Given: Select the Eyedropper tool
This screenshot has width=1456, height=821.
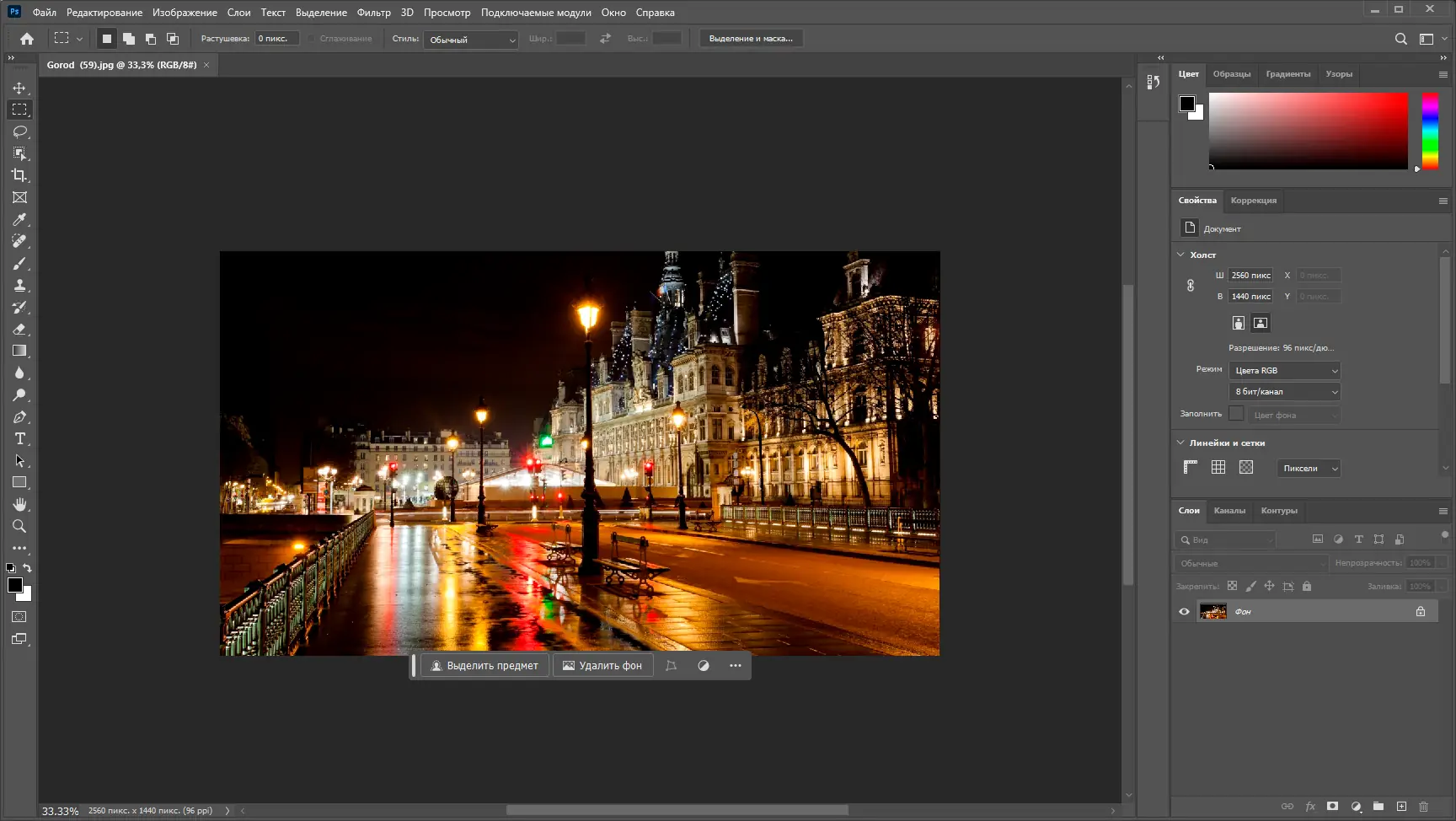Looking at the screenshot, I should [19, 219].
